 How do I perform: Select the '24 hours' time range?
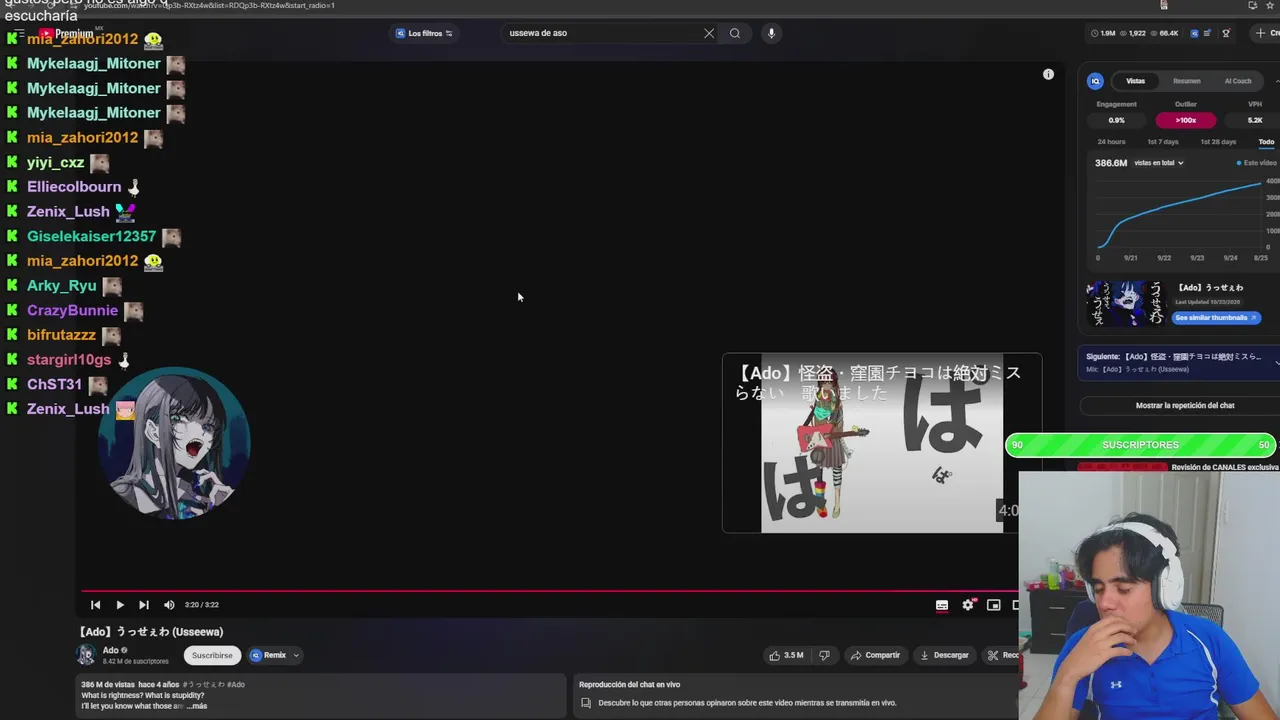(1111, 142)
